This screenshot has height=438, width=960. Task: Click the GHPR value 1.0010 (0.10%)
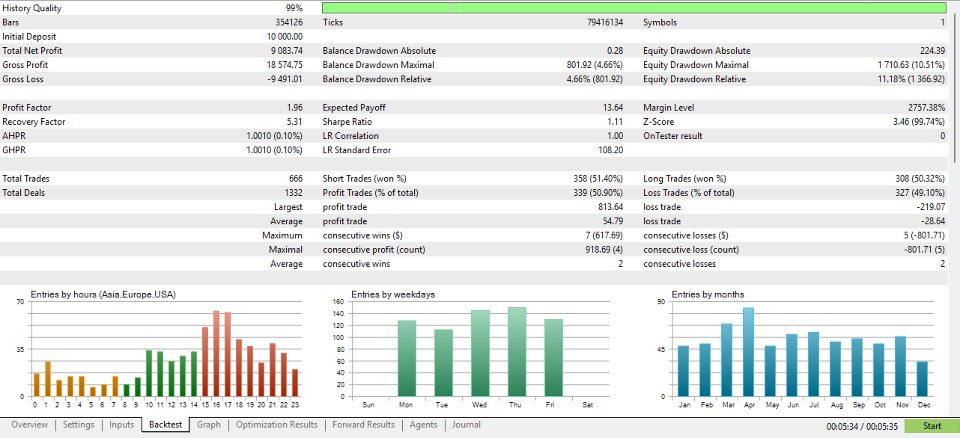pyautogui.click(x=274, y=150)
